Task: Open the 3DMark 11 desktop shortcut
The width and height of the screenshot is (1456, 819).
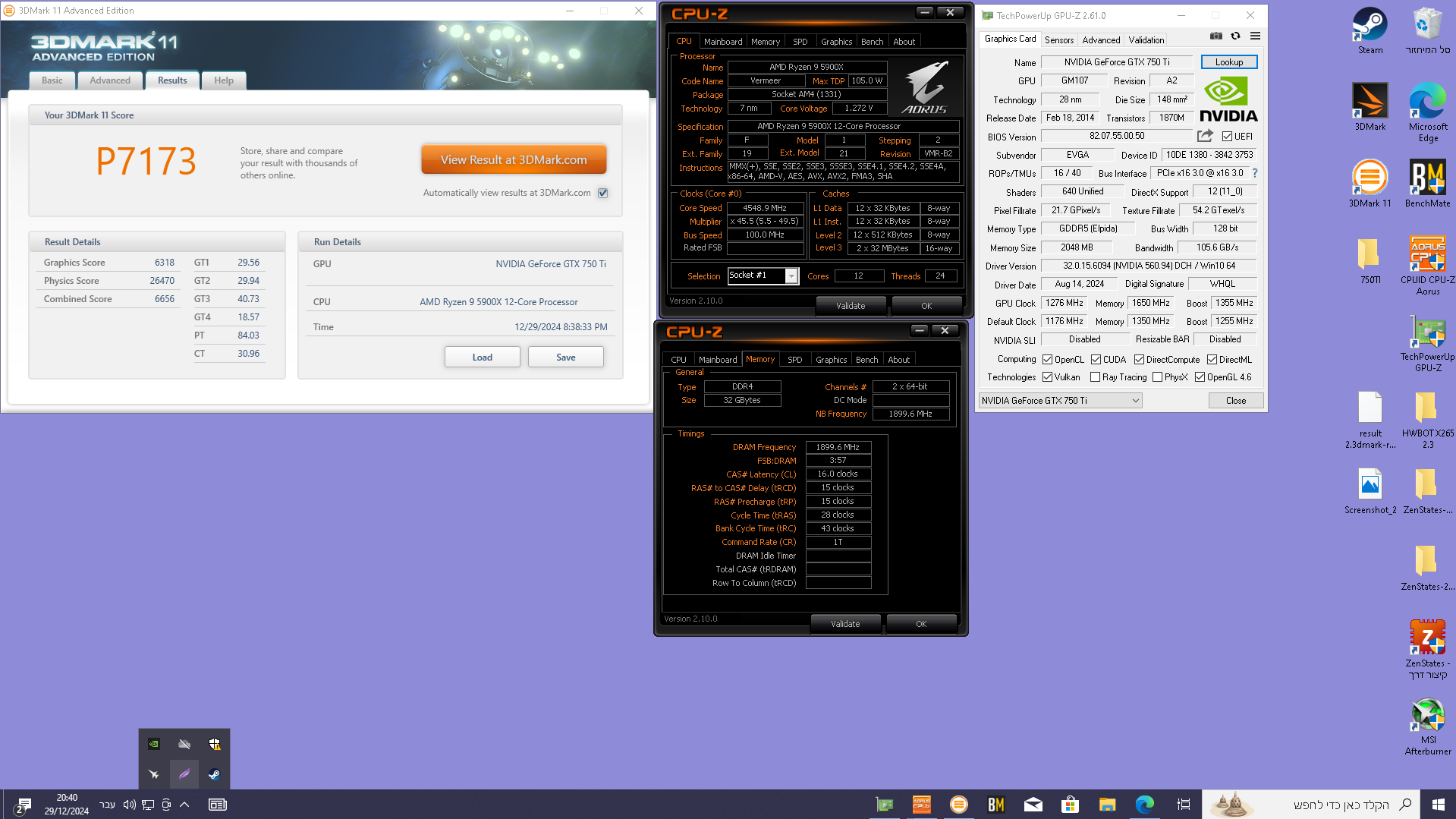Action: (x=1370, y=183)
